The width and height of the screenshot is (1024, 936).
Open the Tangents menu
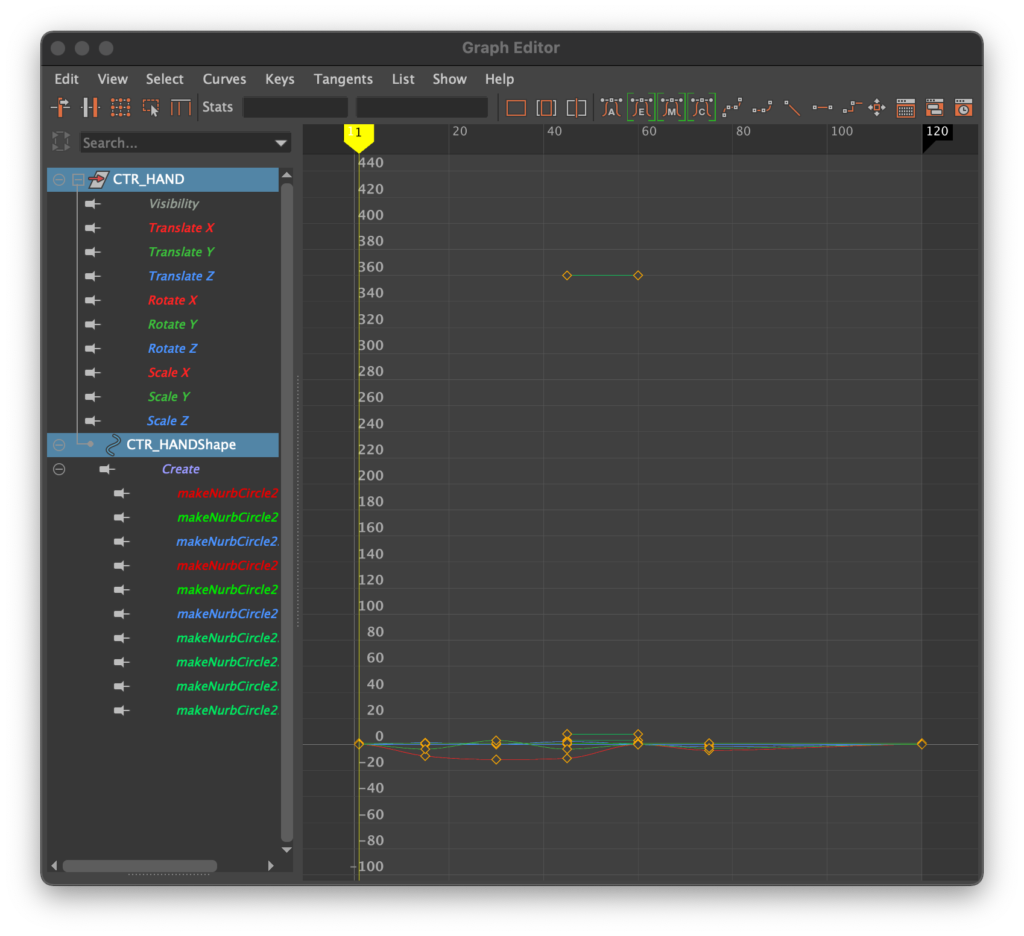click(x=343, y=79)
